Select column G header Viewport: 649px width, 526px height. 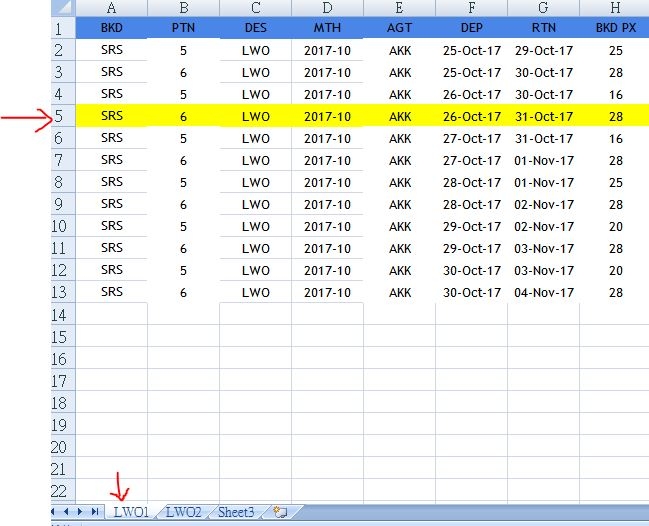[x=543, y=8]
